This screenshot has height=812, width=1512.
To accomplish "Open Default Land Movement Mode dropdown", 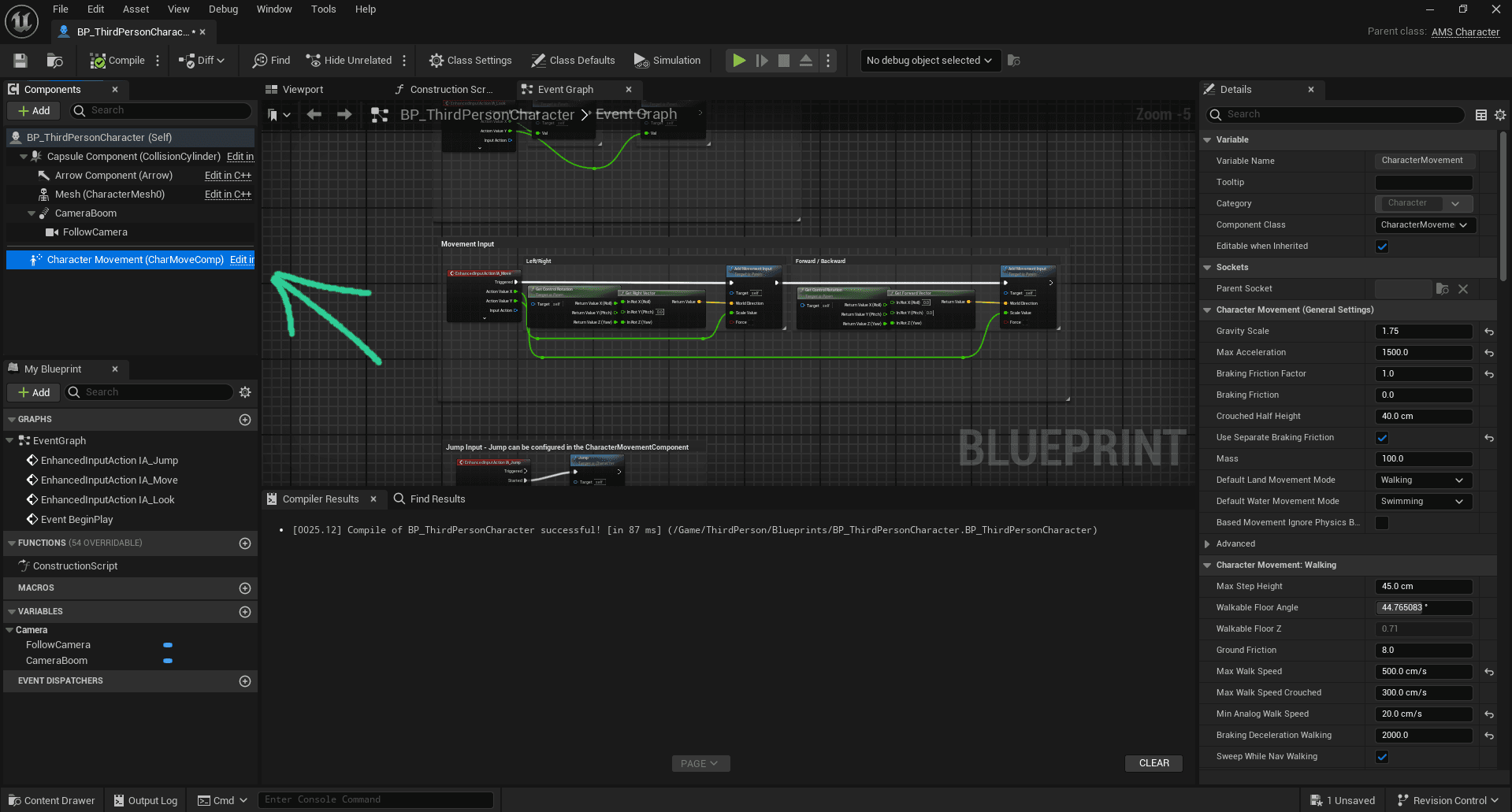I will tap(1423, 480).
